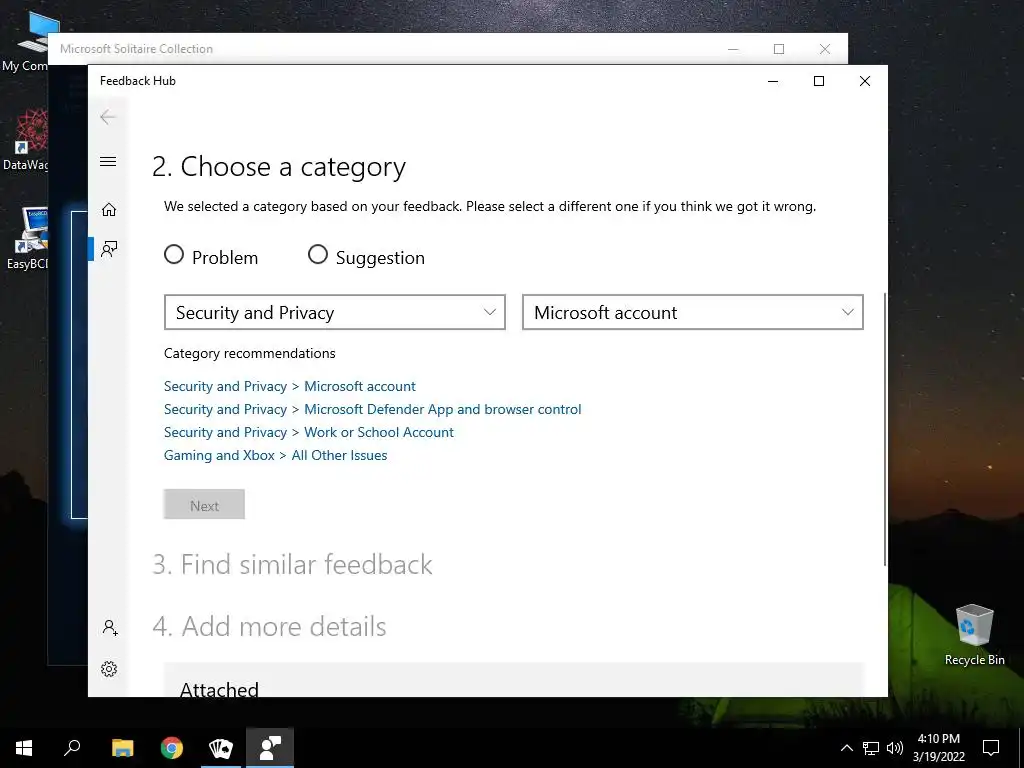Open taskbar search
This screenshot has width=1024, height=768.
[72, 748]
